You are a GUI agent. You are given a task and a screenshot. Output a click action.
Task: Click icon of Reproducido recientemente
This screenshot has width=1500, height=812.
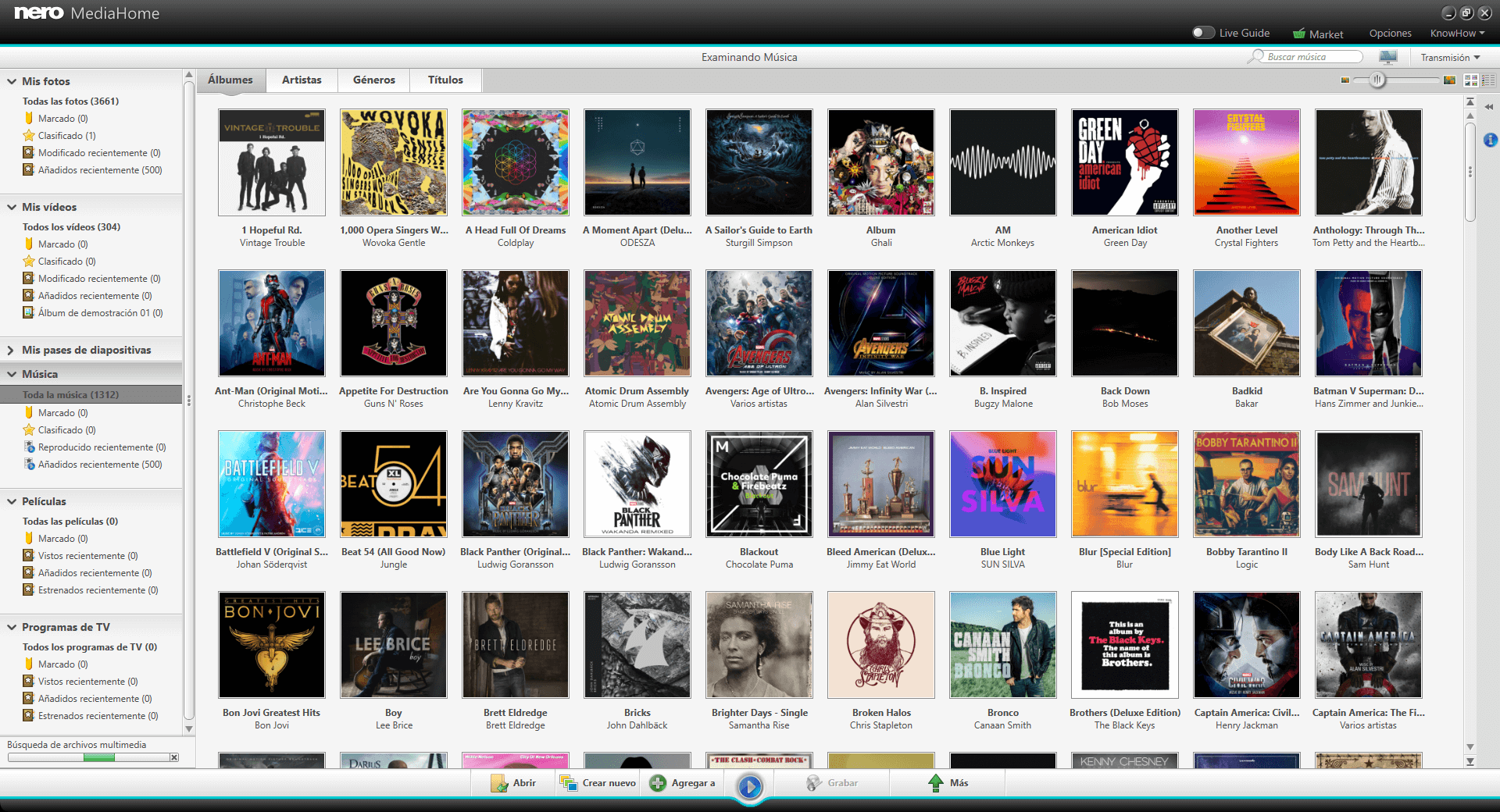coord(29,447)
